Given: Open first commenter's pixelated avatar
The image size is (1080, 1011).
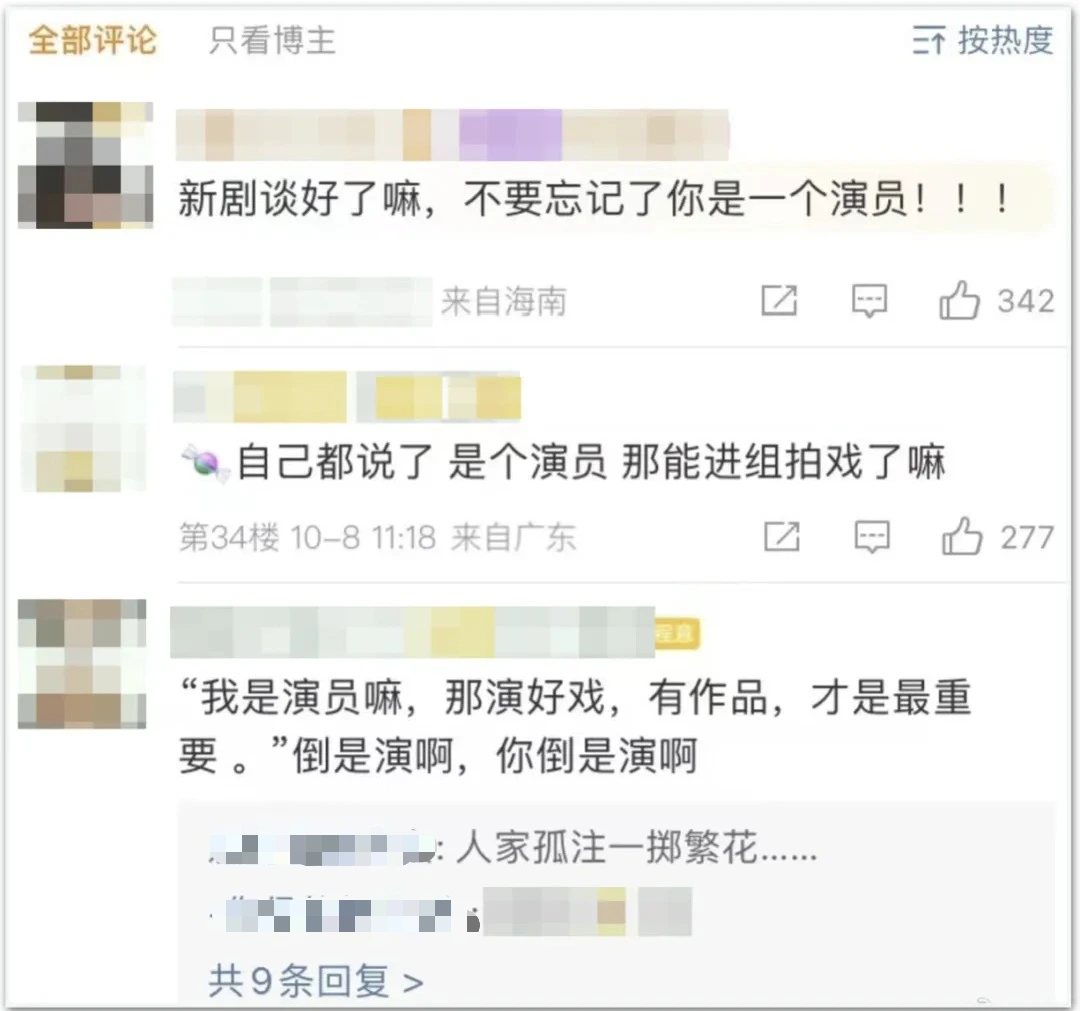Looking at the screenshot, I should (x=85, y=165).
